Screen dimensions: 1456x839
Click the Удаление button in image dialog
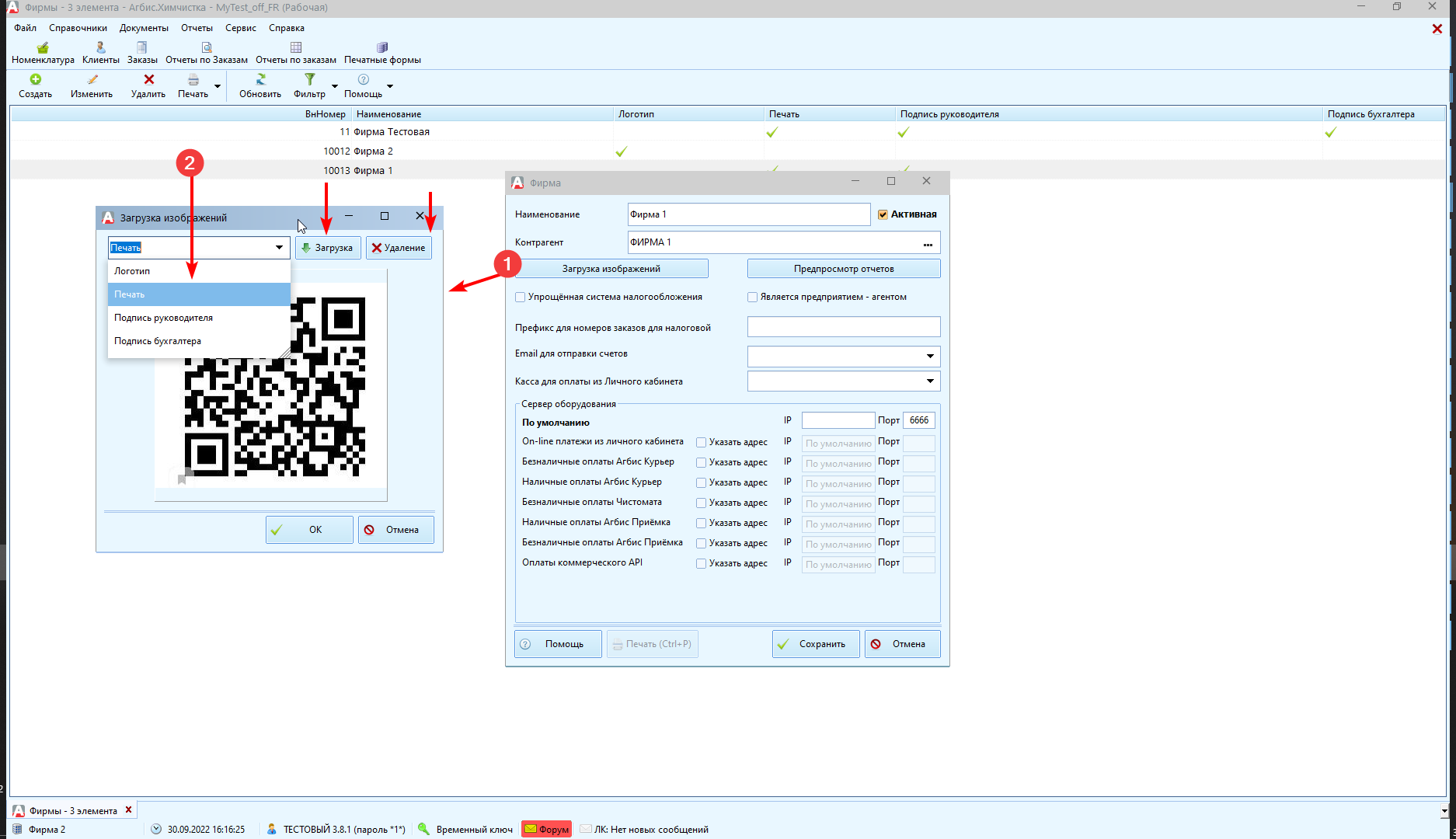(399, 248)
